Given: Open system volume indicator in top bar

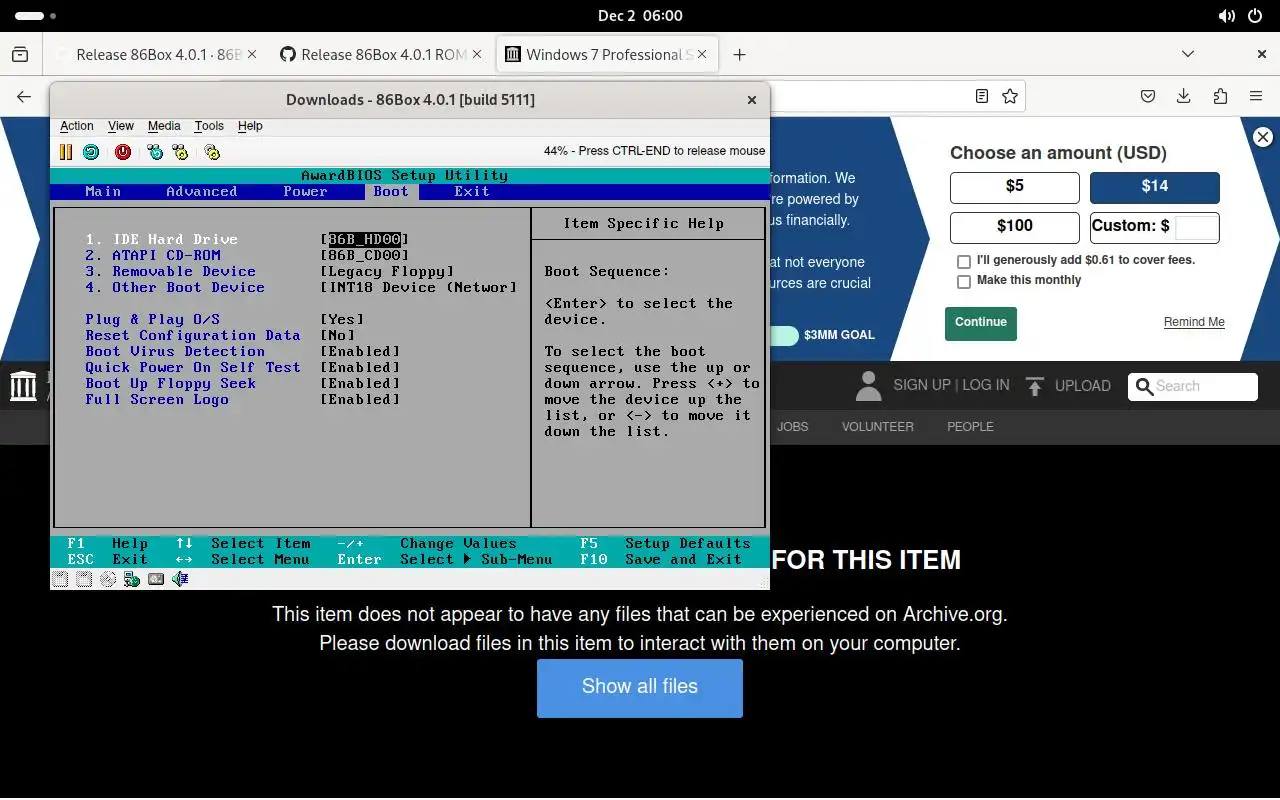Looking at the screenshot, I should click(x=1227, y=16).
